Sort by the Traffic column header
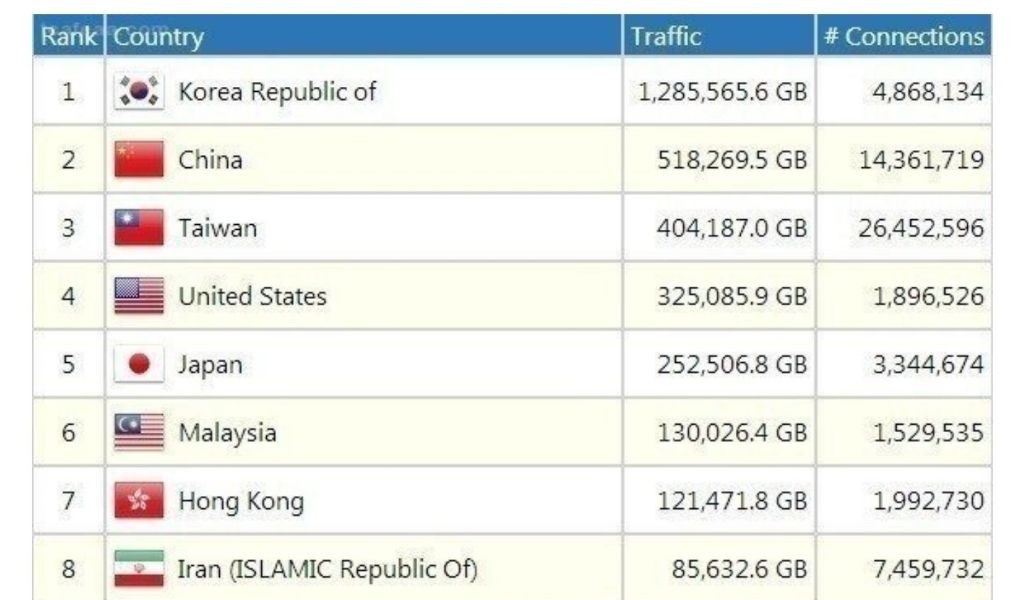 click(x=665, y=37)
